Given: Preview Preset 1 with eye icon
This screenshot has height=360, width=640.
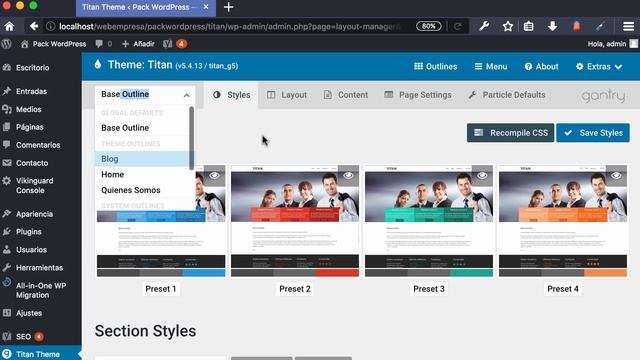Looking at the screenshot, I should [x=214, y=176].
